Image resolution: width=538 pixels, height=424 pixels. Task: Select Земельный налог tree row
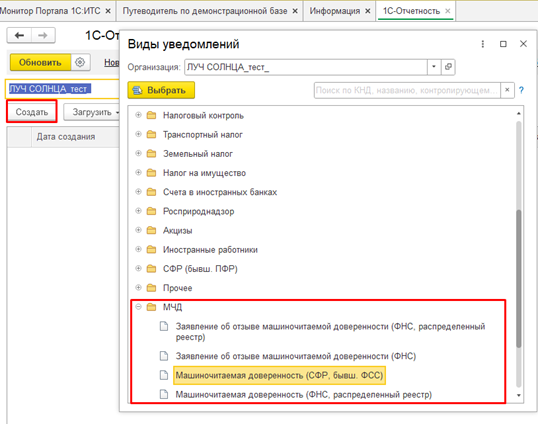tap(198, 154)
